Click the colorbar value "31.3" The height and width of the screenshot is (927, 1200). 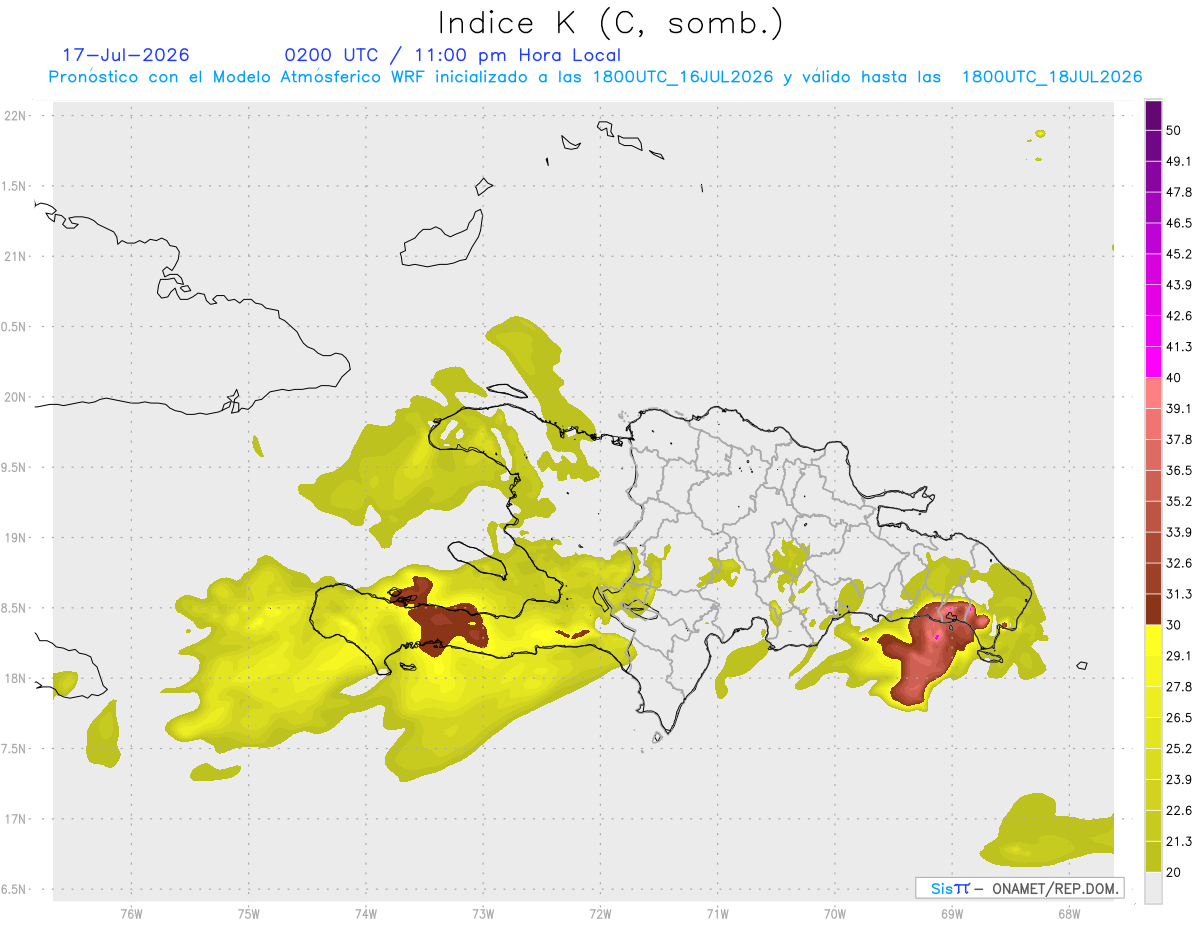coord(1179,594)
